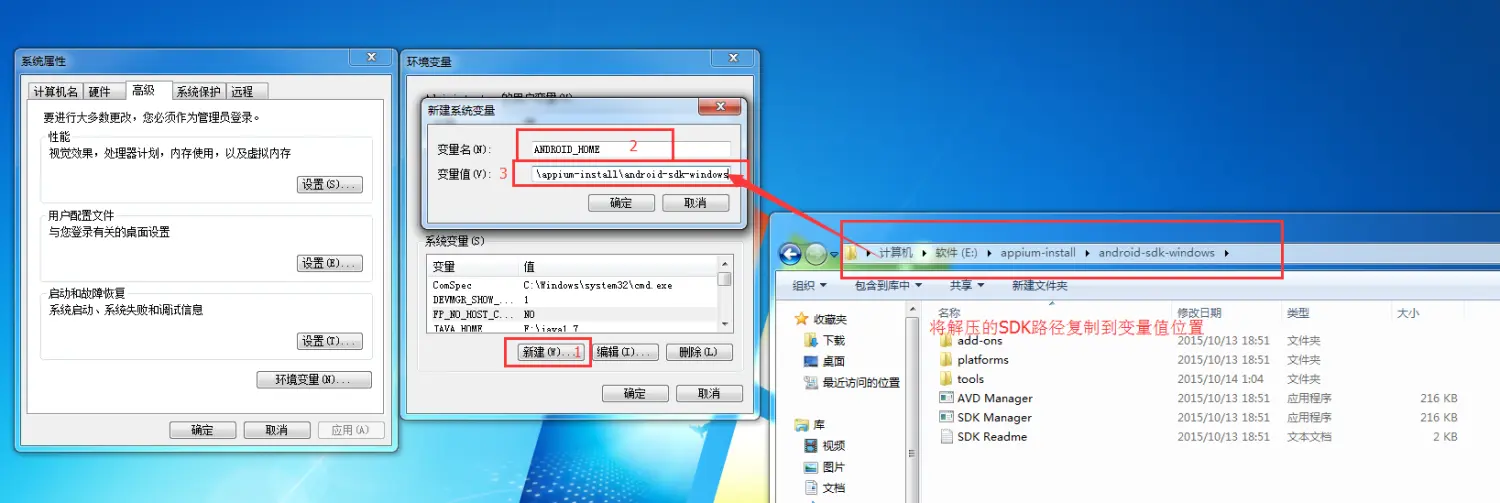Click 设置(T) button under 启动和故障恢复

pos(330,341)
